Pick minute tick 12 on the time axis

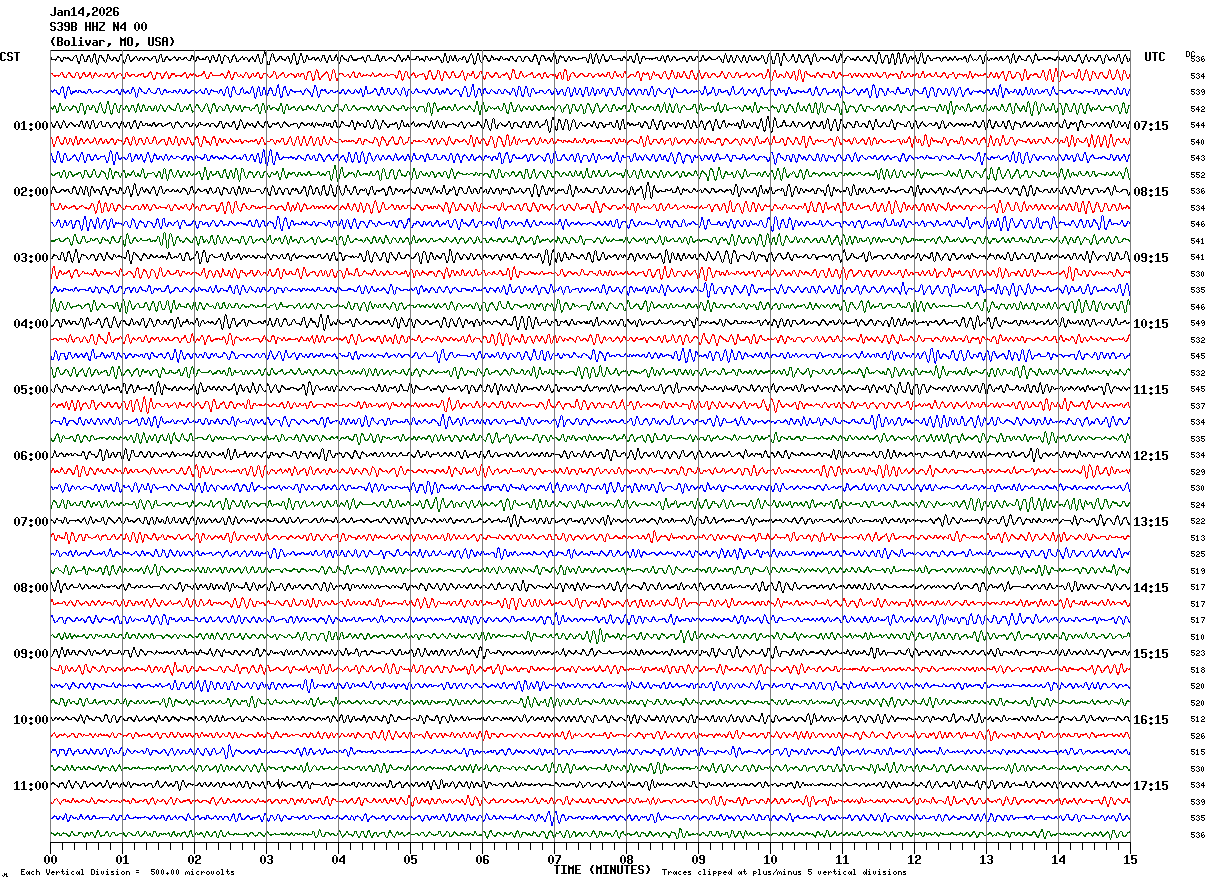[914, 859]
